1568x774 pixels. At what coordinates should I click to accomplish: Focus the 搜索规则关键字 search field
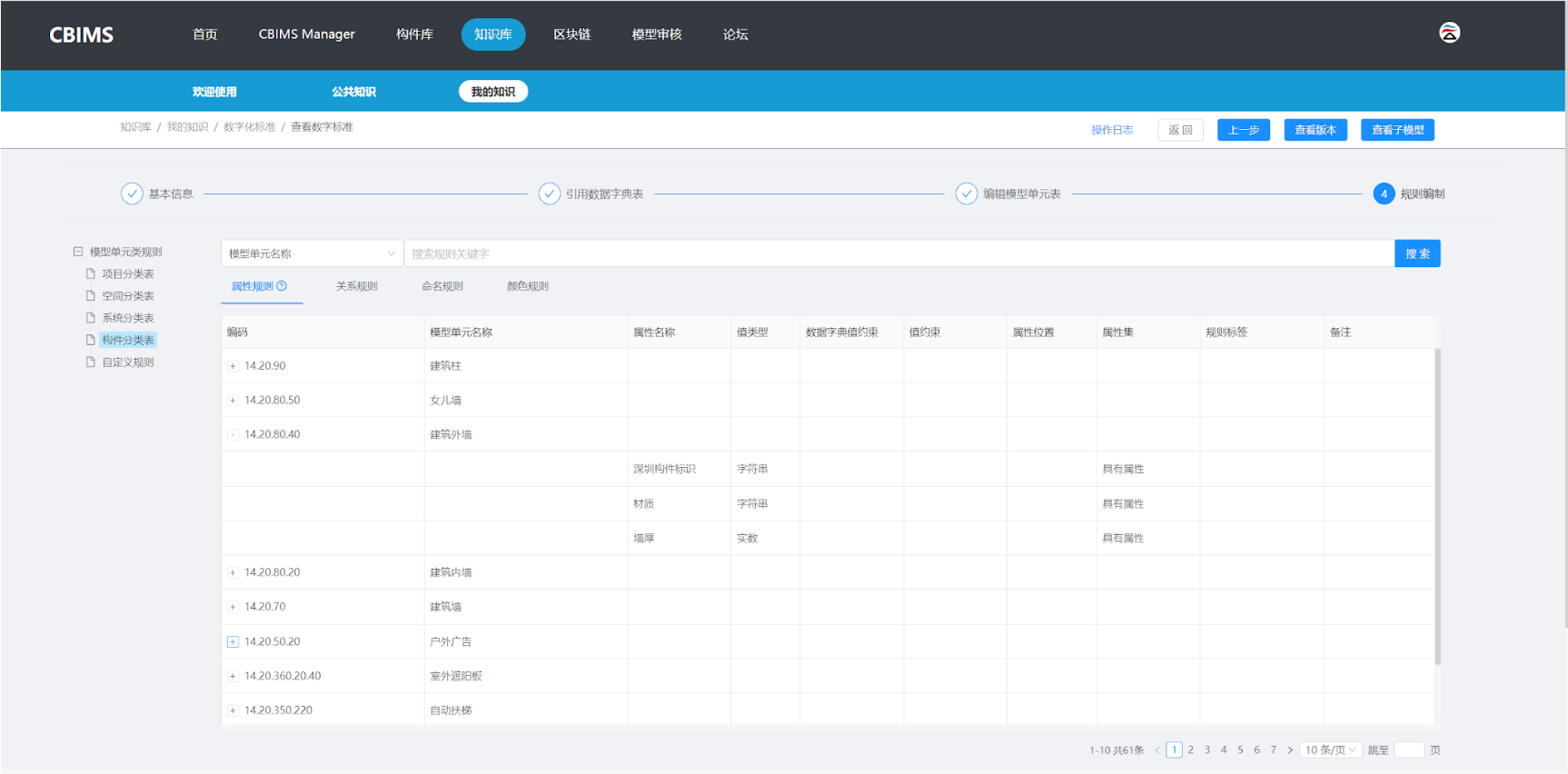coord(898,253)
